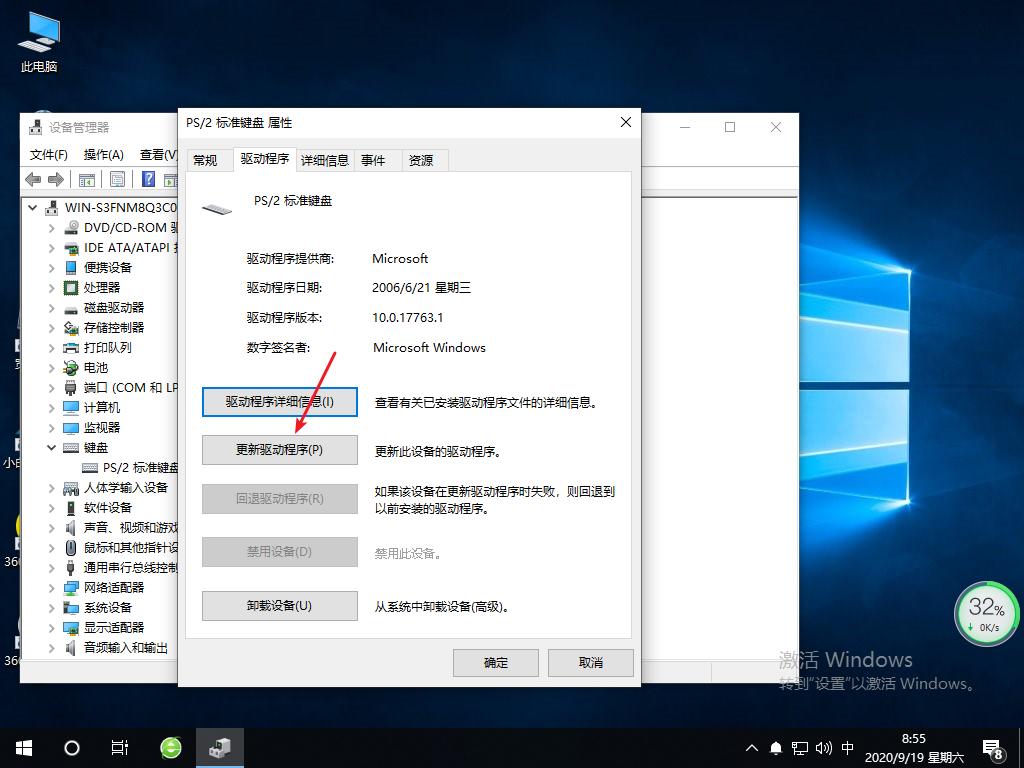Click the volume speaker icon in system tray
Image resolution: width=1024 pixels, height=768 pixels.
[822, 747]
